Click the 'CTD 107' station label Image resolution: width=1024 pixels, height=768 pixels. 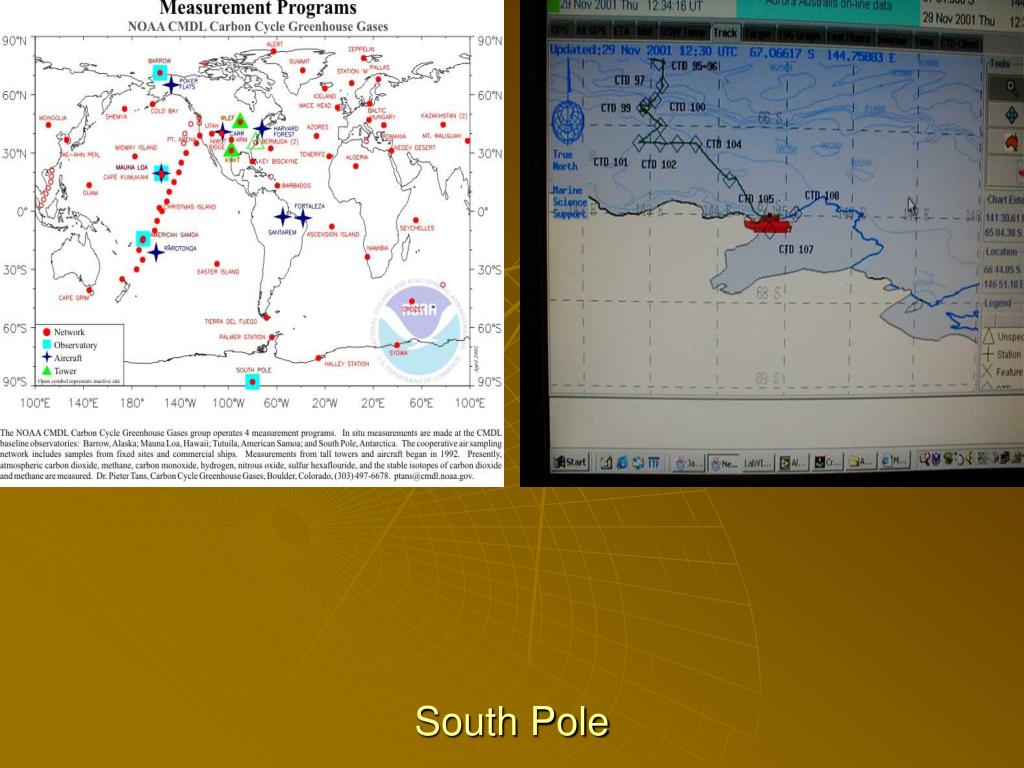click(x=796, y=249)
